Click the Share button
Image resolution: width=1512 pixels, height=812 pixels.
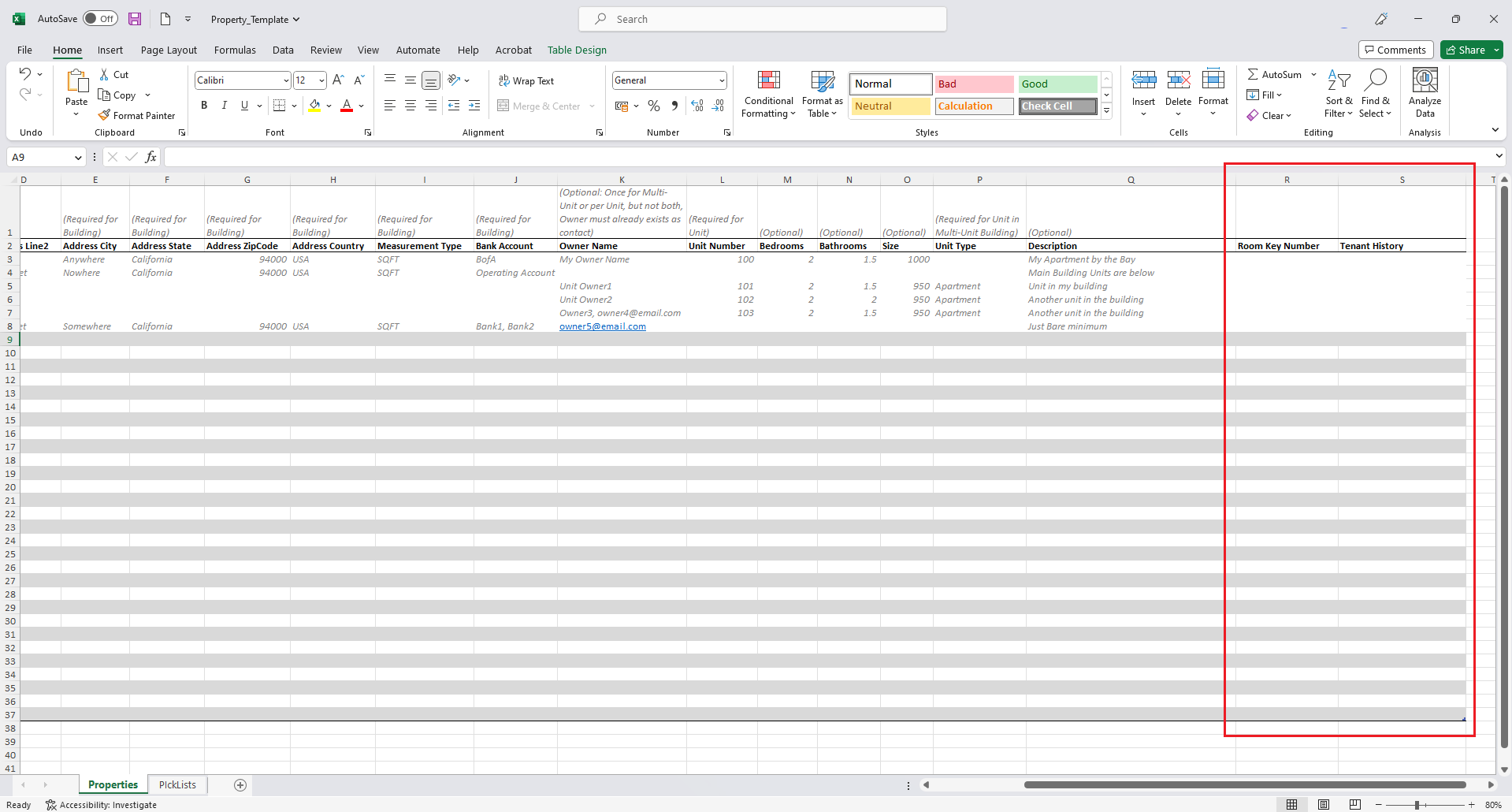coord(1471,50)
